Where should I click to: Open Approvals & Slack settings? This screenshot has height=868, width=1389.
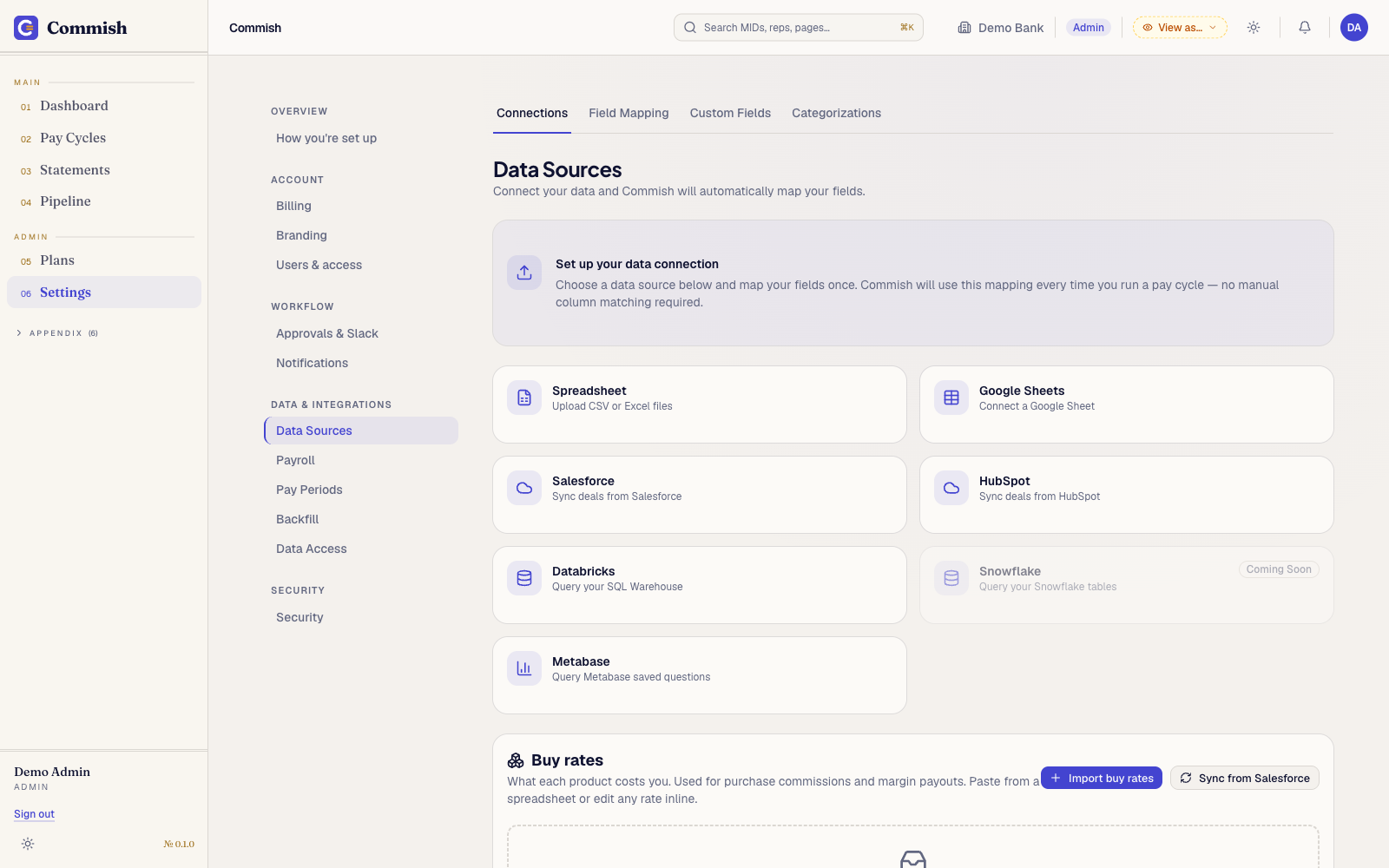click(x=361, y=333)
